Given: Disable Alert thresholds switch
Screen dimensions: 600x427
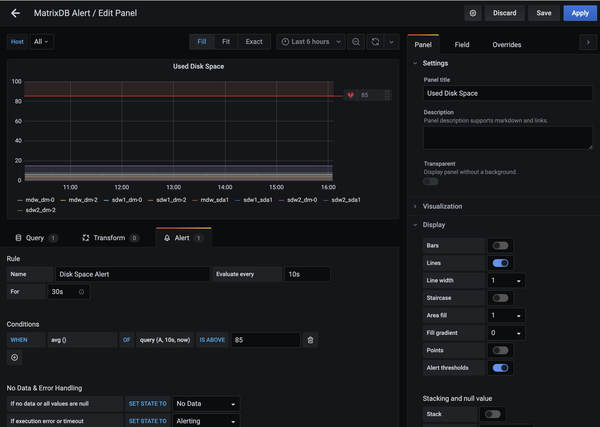Looking at the screenshot, I should click(x=500, y=368).
